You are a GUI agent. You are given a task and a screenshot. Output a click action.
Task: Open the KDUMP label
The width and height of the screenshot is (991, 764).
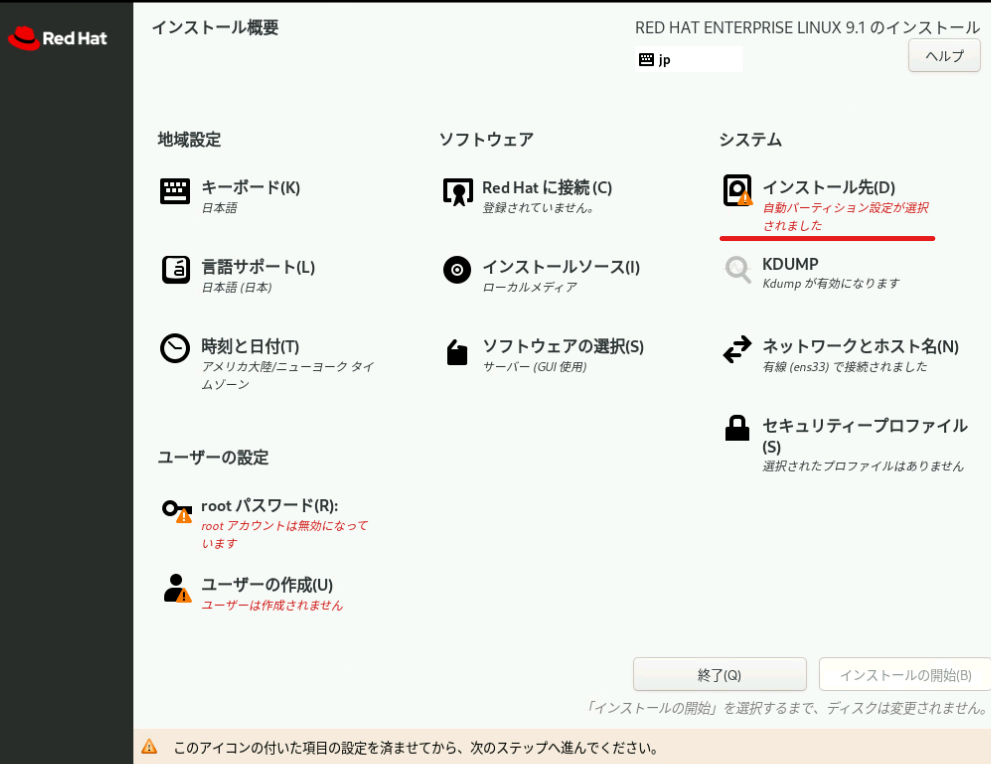[x=790, y=264]
